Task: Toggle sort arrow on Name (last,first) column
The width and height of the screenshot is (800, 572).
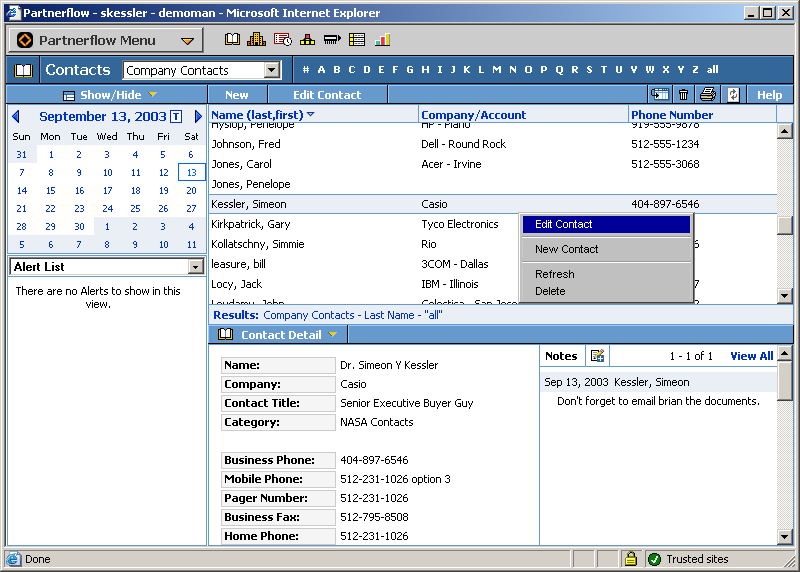Action: 311,114
